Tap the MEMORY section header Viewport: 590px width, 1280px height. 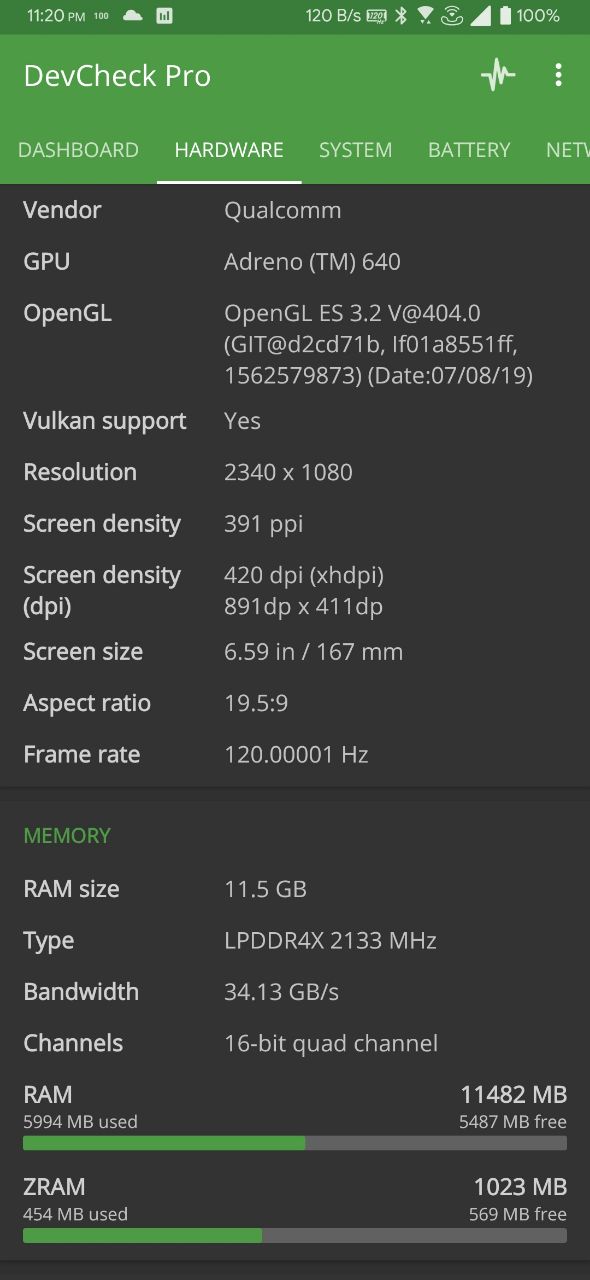(x=67, y=835)
